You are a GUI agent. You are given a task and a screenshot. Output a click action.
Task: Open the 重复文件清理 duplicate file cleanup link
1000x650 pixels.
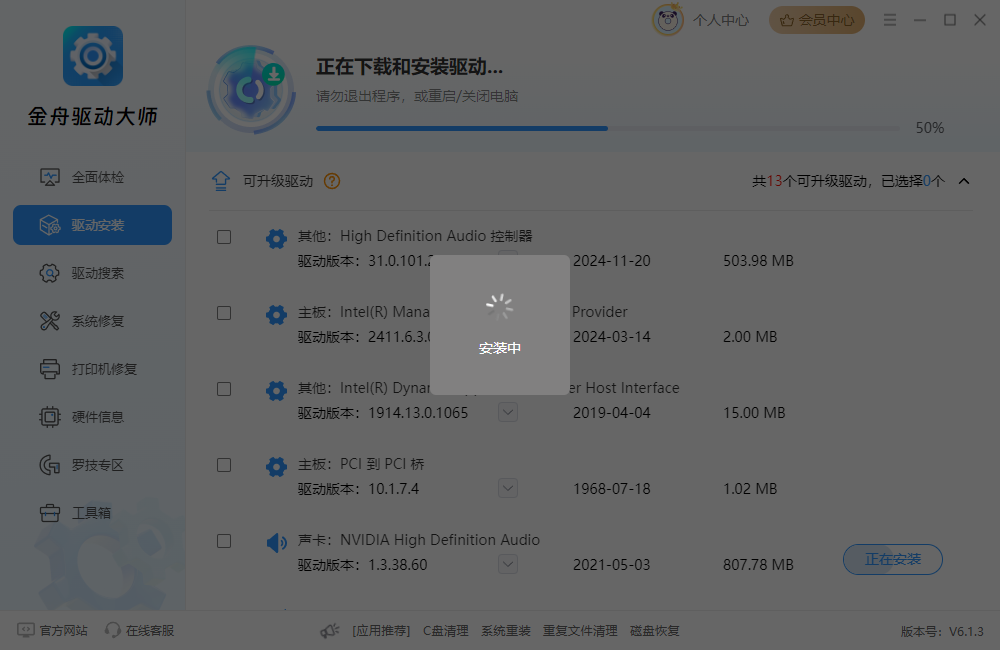point(580,631)
